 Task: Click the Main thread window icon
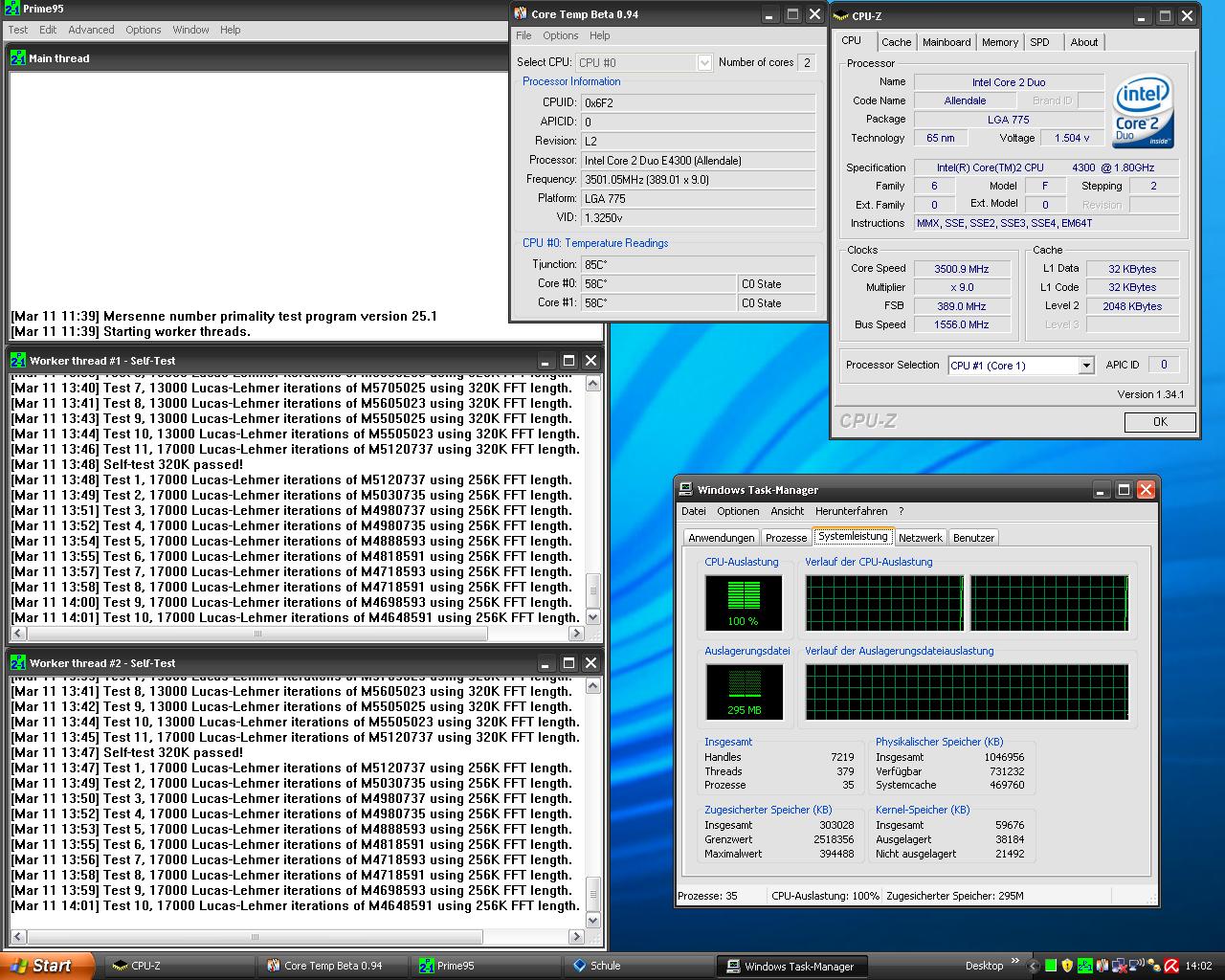(18, 58)
